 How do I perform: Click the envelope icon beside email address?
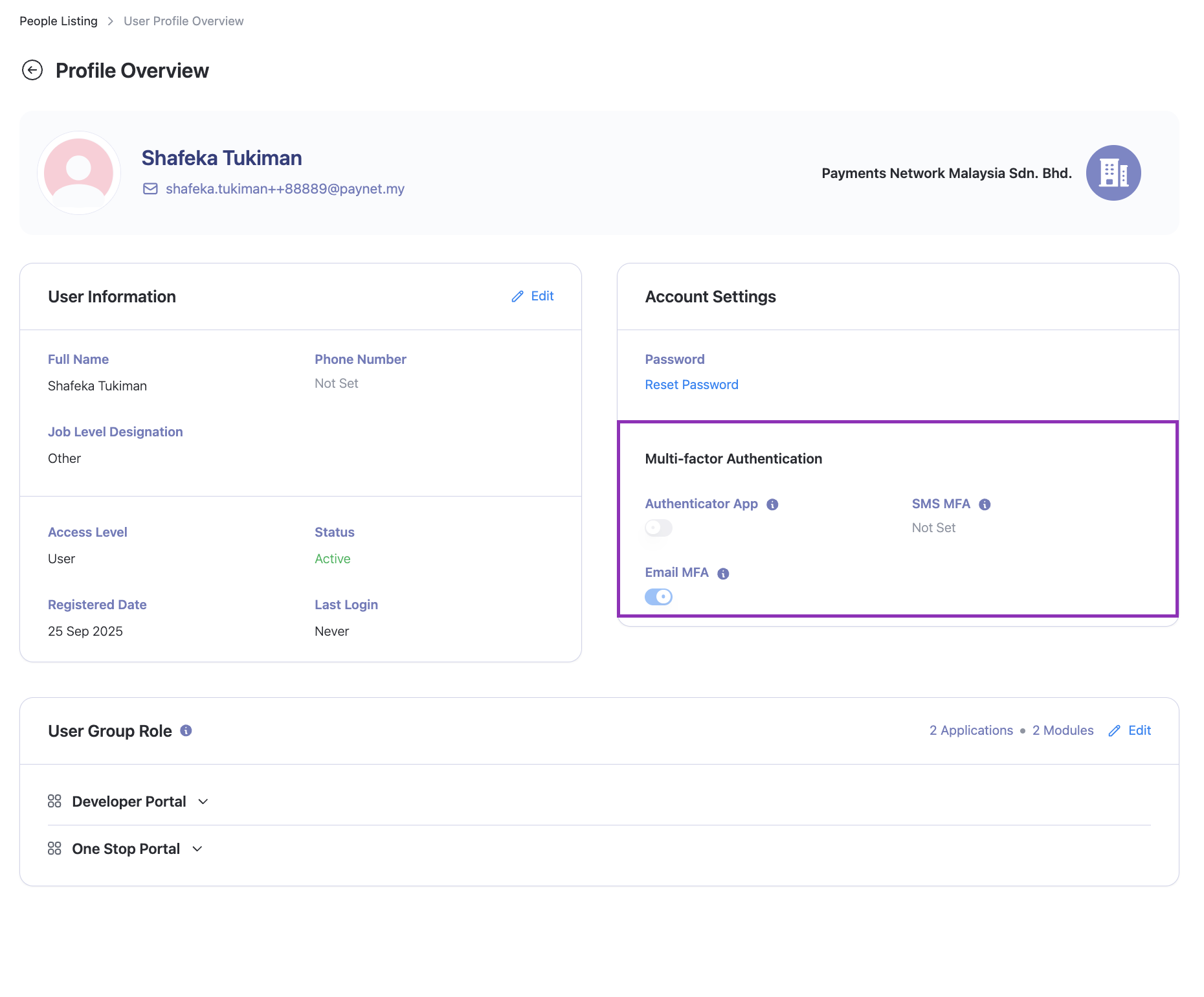150,189
